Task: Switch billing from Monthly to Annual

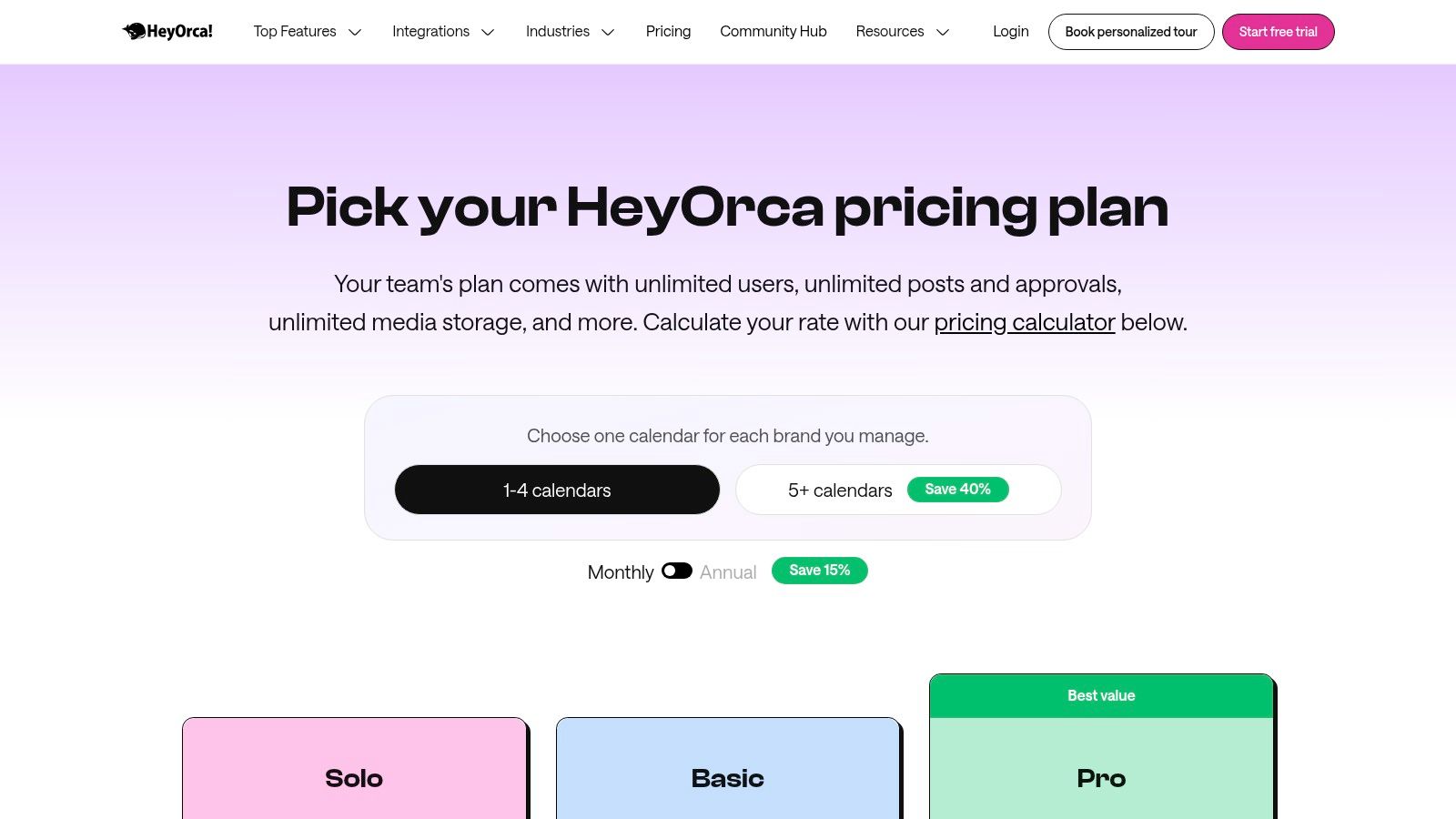Action: [x=676, y=571]
